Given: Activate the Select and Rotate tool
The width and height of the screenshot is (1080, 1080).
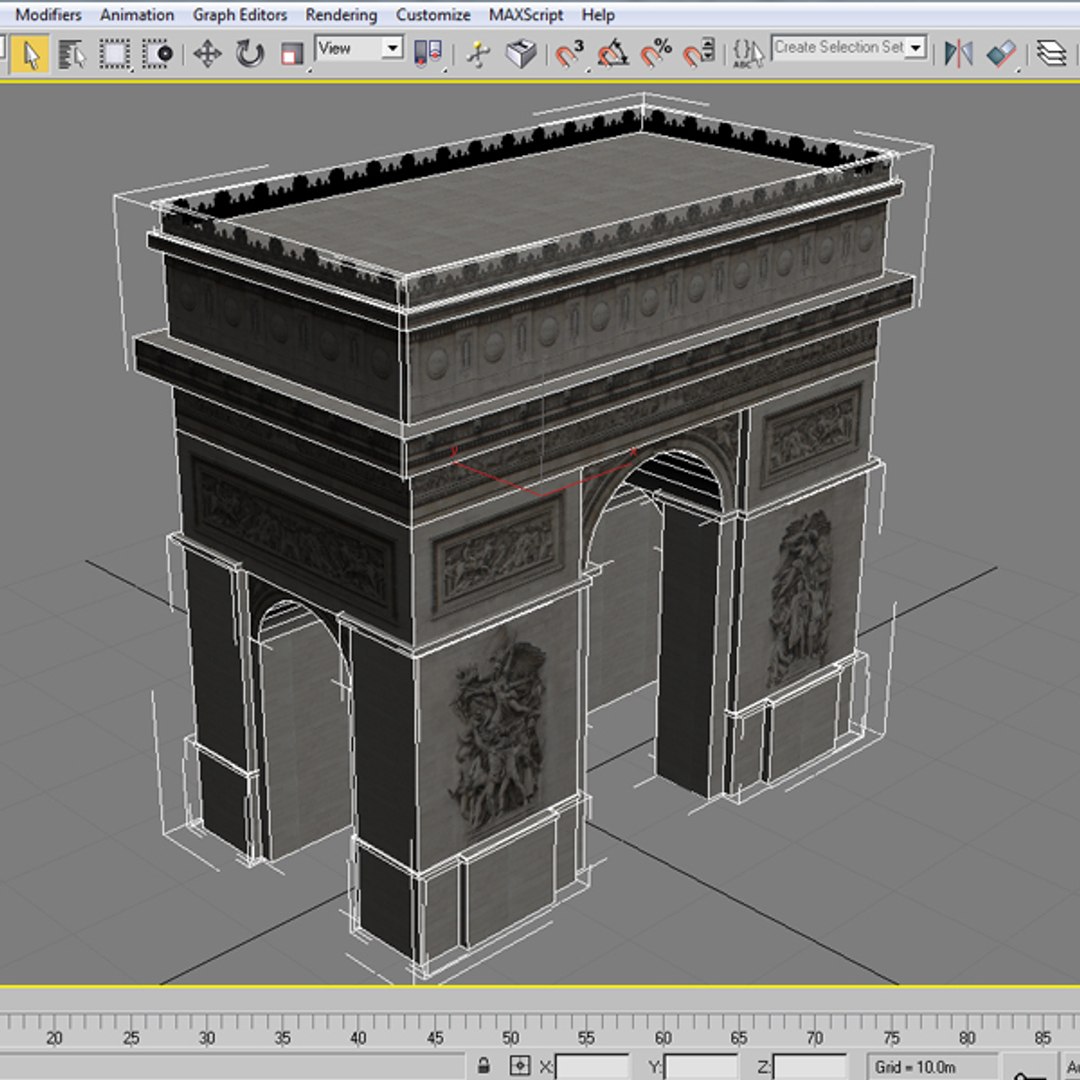Looking at the screenshot, I should 249,54.
